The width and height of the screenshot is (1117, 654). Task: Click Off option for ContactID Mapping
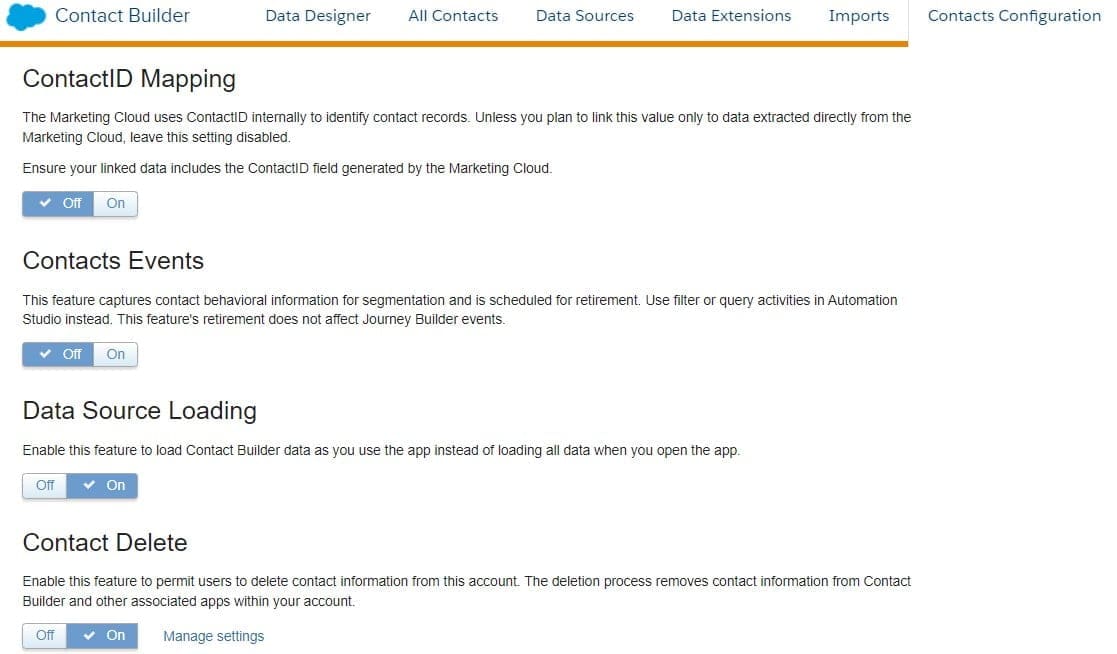tap(59, 204)
